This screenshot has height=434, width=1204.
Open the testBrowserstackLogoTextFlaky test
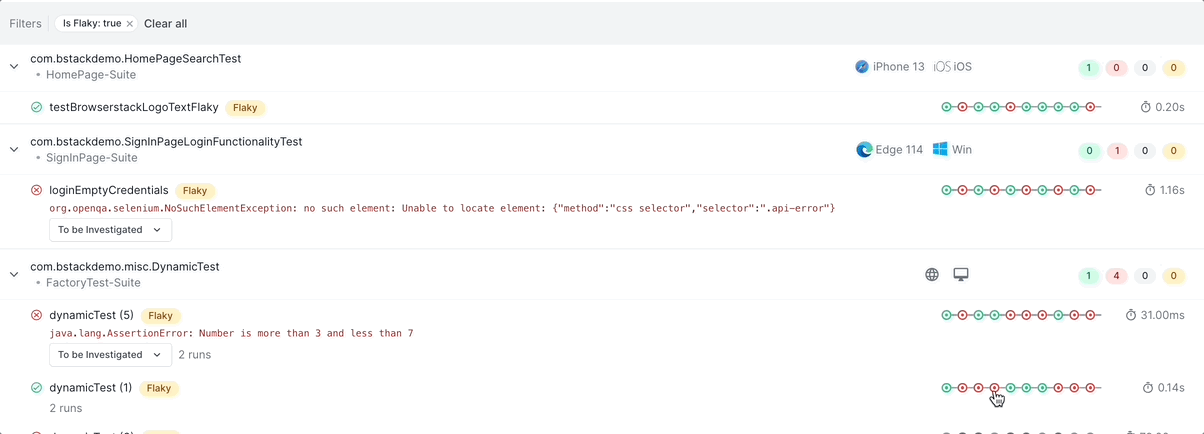pos(133,107)
